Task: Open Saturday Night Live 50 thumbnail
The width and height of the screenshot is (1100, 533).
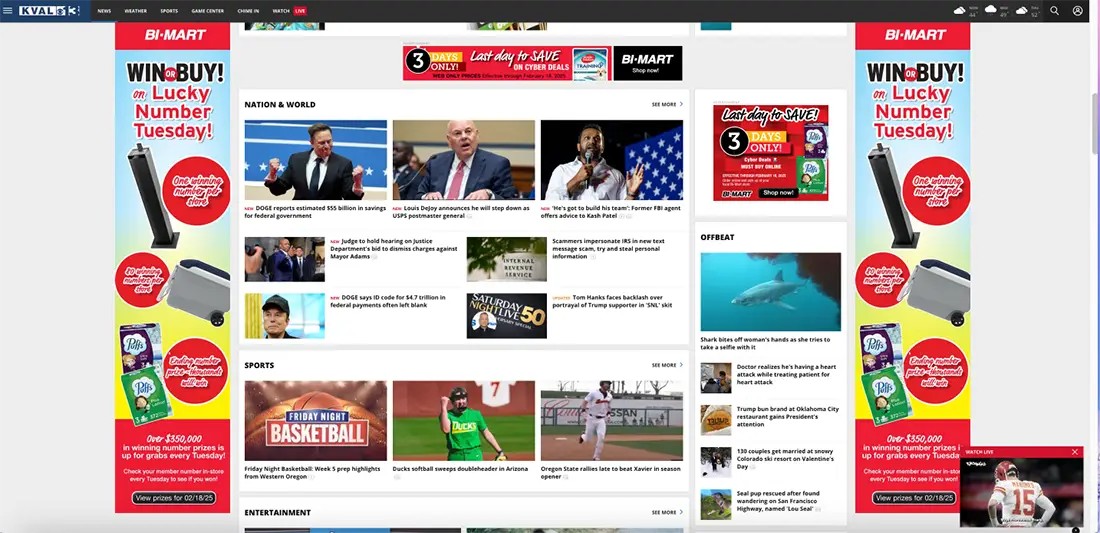Action: [x=507, y=316]
